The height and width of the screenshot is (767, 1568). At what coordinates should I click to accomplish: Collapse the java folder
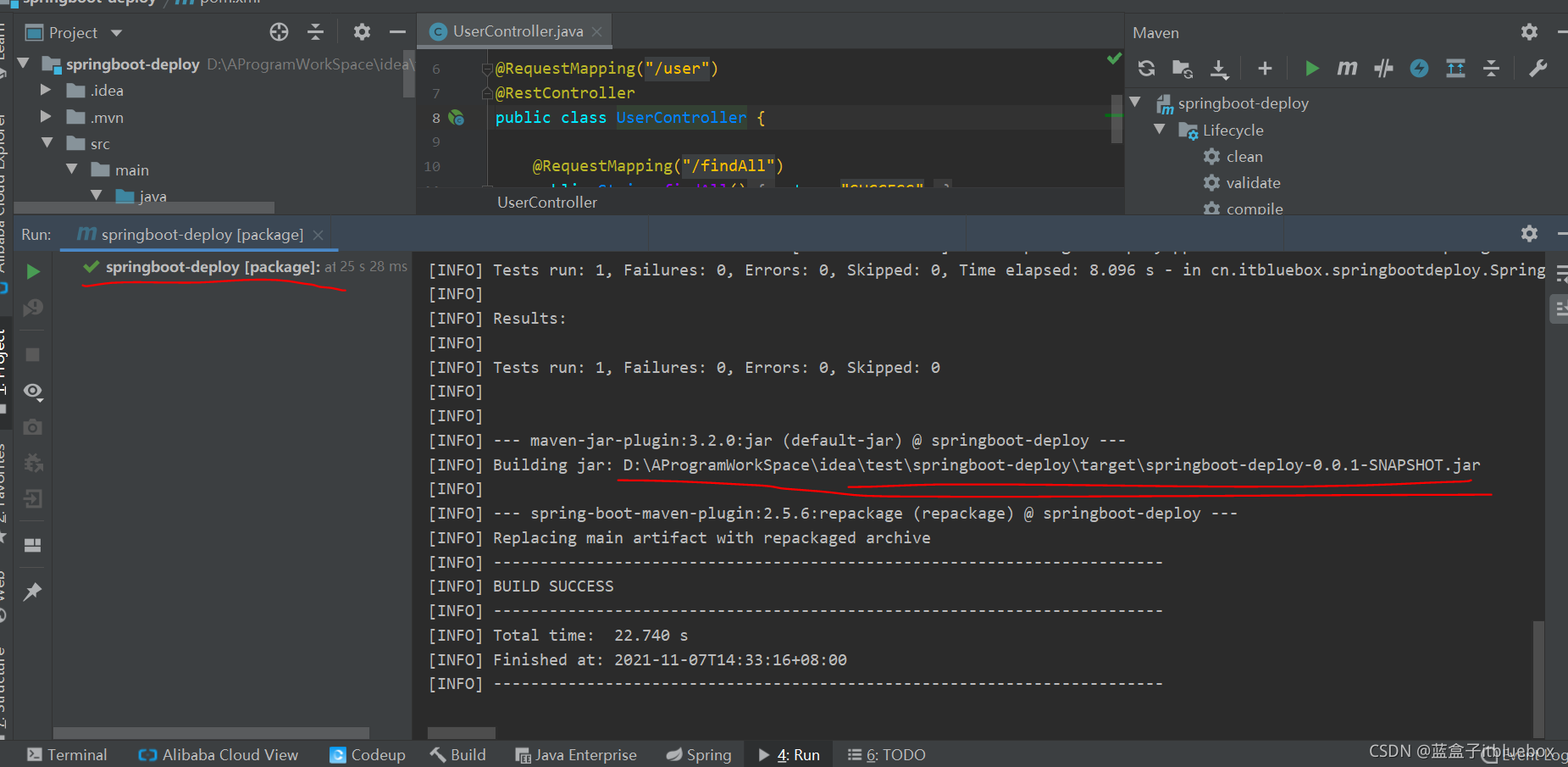tap(97, 196)
